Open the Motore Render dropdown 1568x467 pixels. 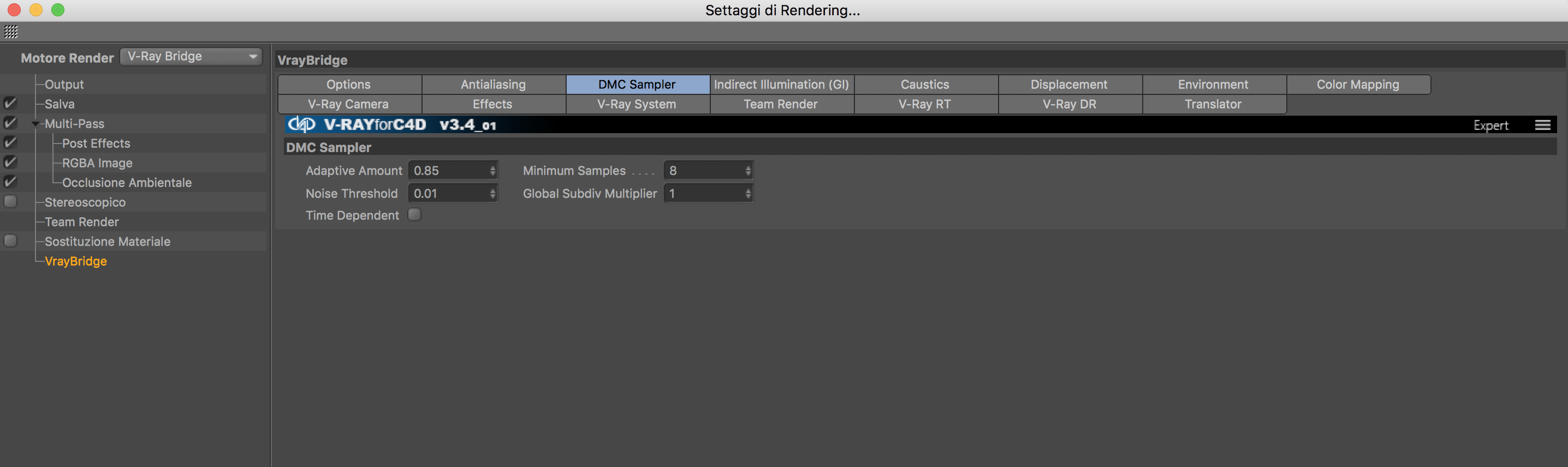pos(191,57)
